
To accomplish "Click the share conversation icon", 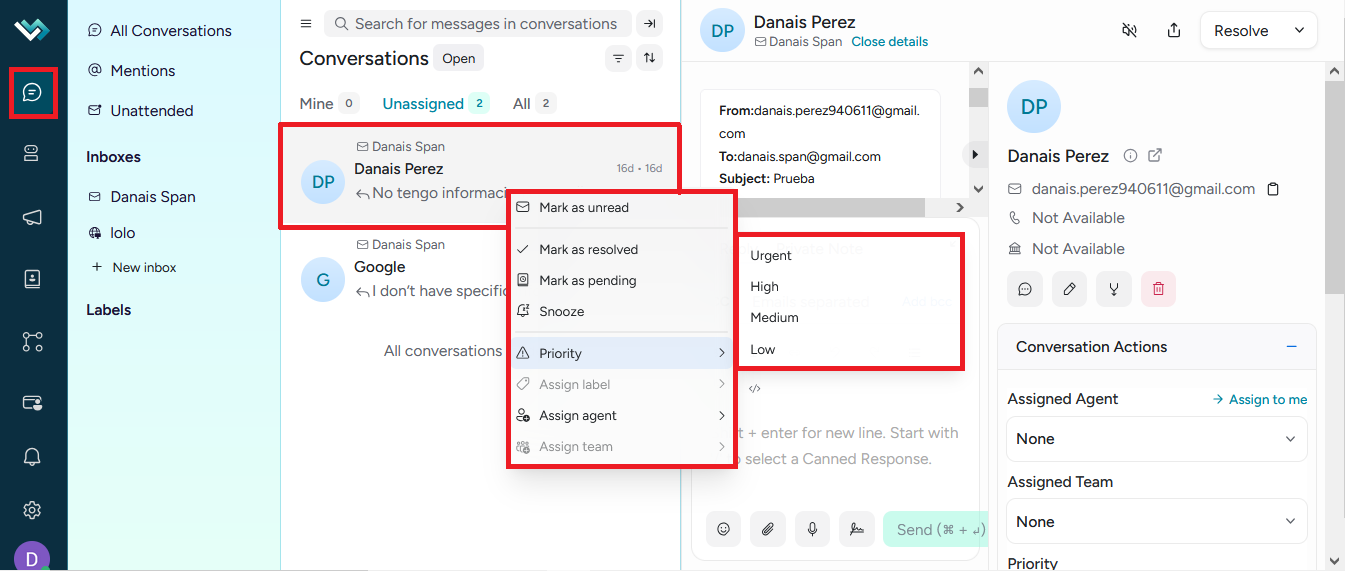I will point(1175,31).
